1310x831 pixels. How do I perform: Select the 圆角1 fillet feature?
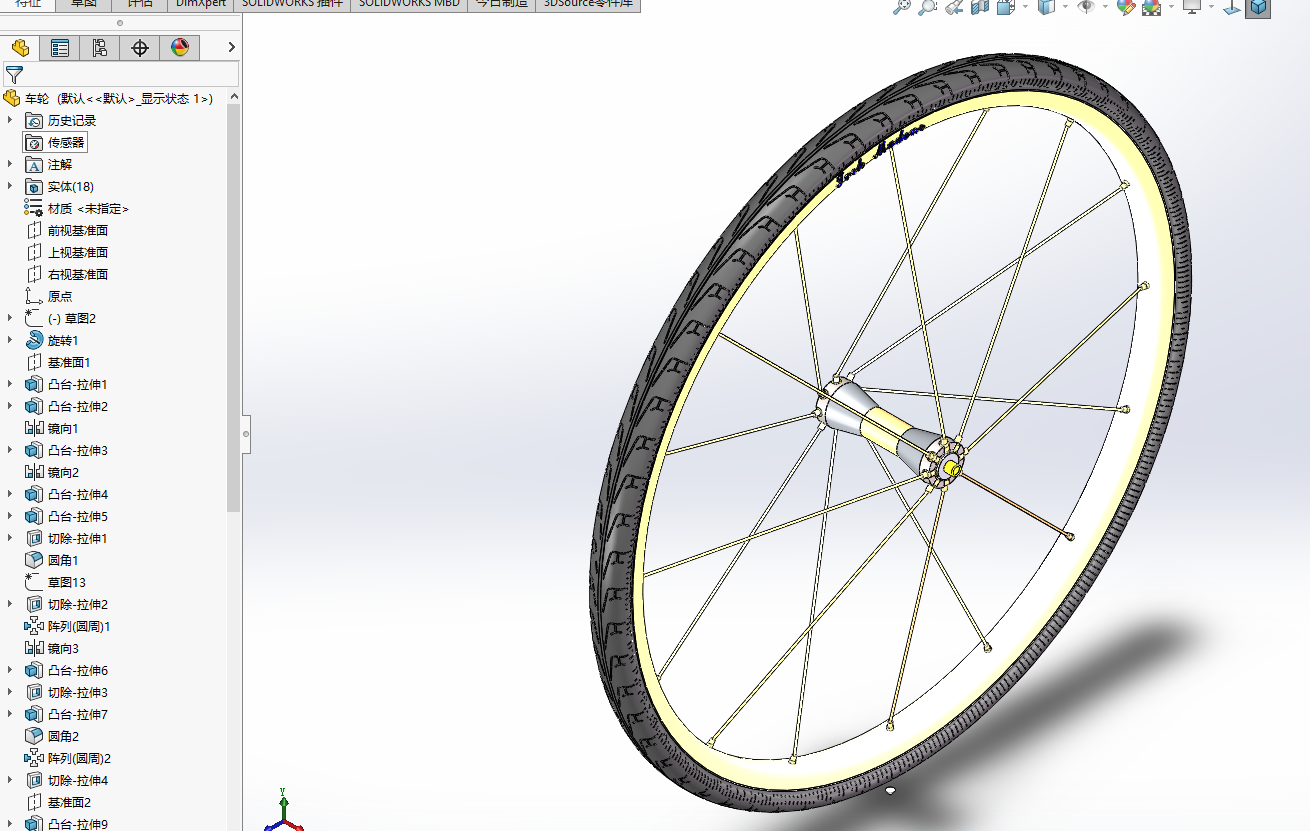[52, 561]
